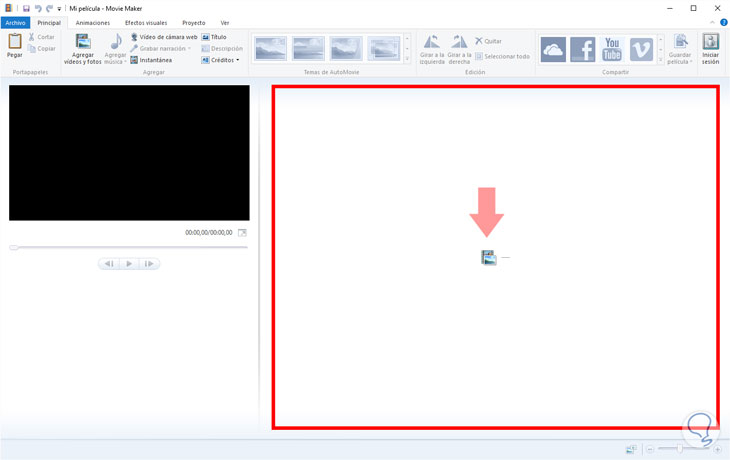Click the zoom in plus button
730x460 pixels.
click(717, 449)
